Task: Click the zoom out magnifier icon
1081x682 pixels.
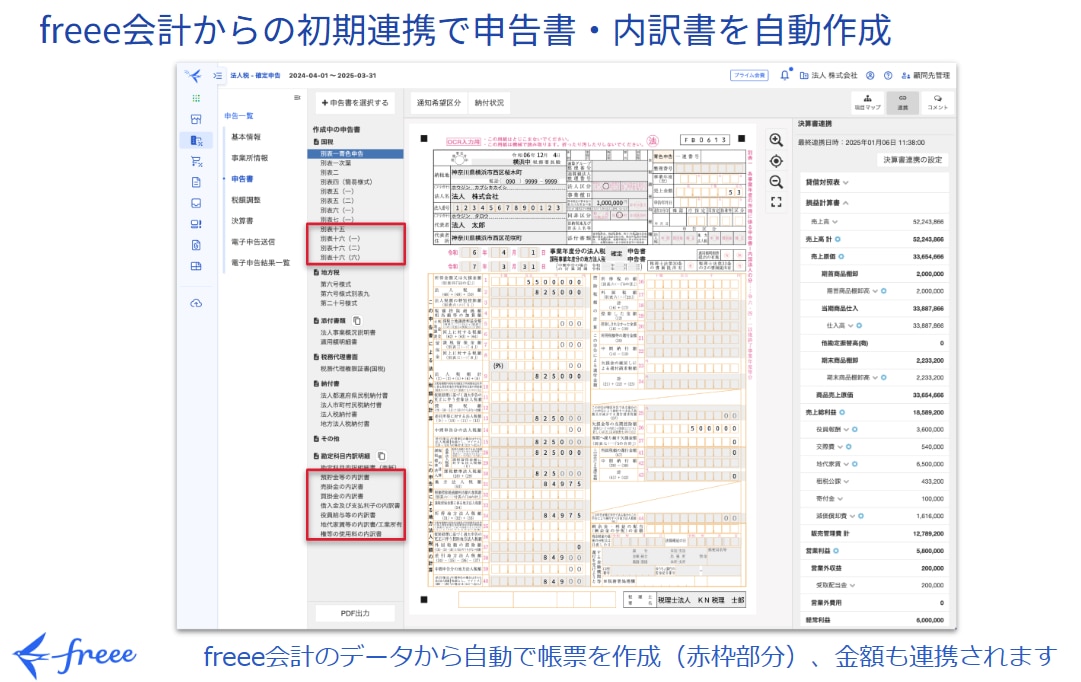Action: [776, 182]
